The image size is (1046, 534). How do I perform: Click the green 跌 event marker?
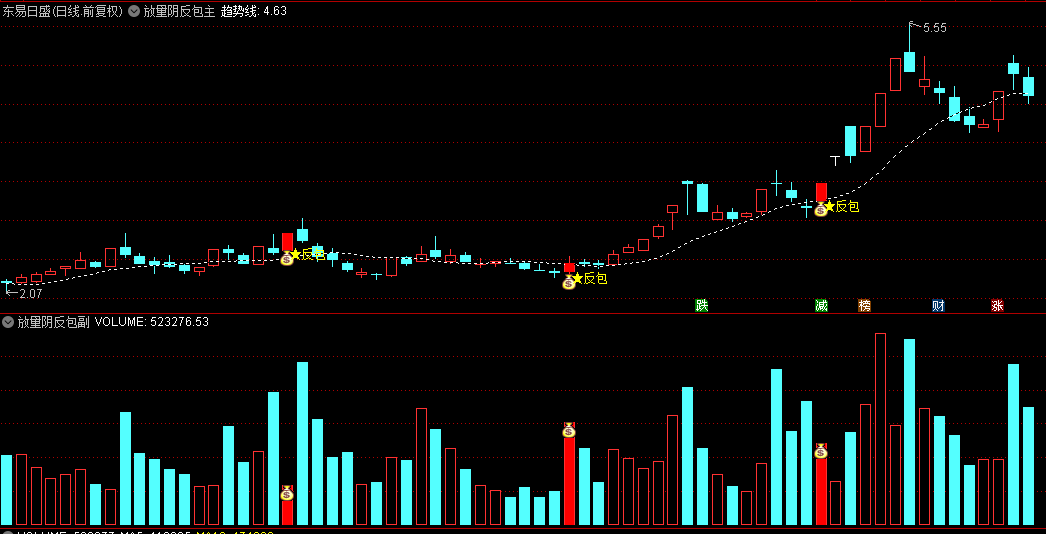tap(701, 306)
